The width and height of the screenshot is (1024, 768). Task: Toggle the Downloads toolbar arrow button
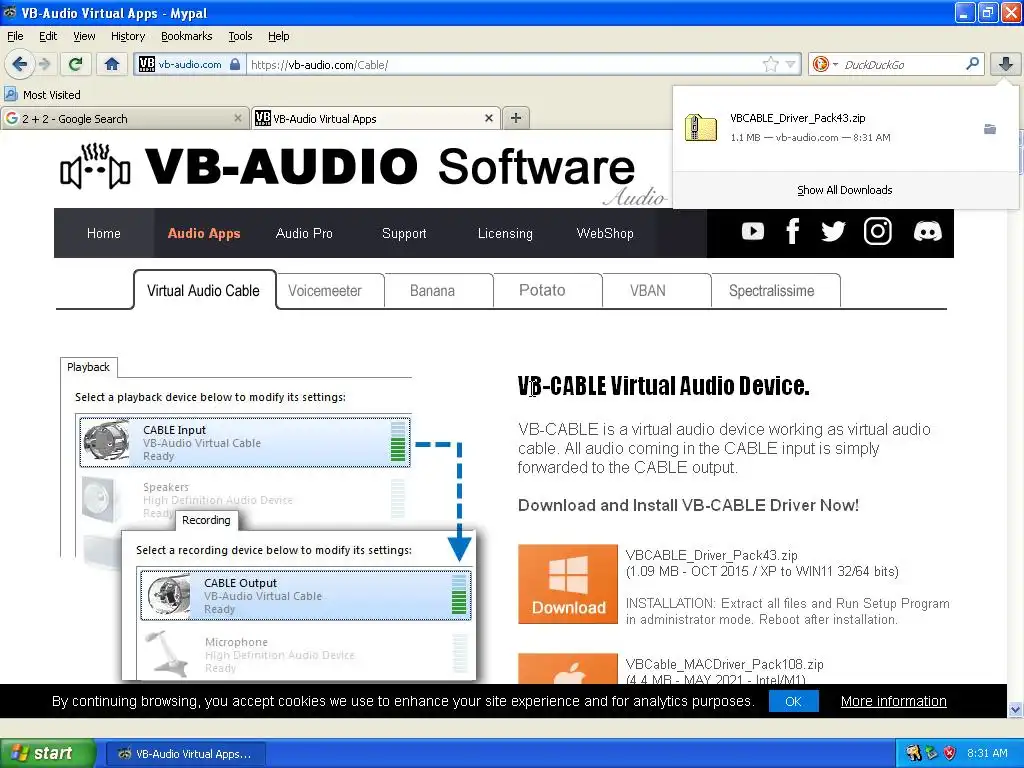pos(1006,64)
